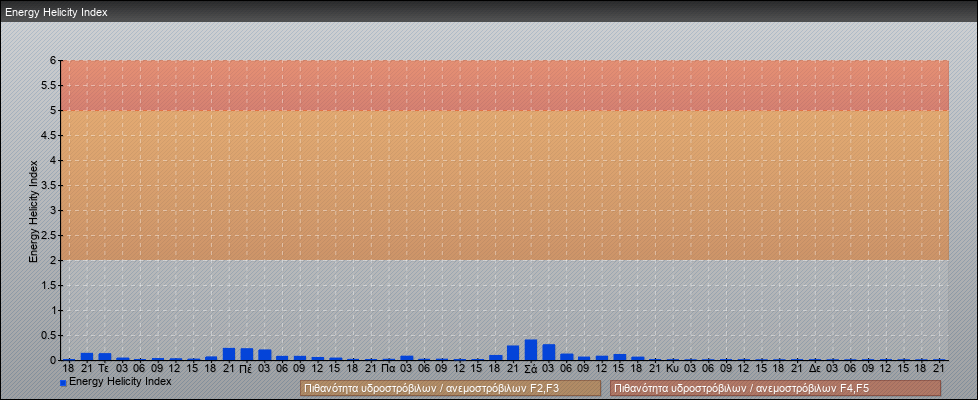Click the Energy Helicity Index panel title

[57, 12]
